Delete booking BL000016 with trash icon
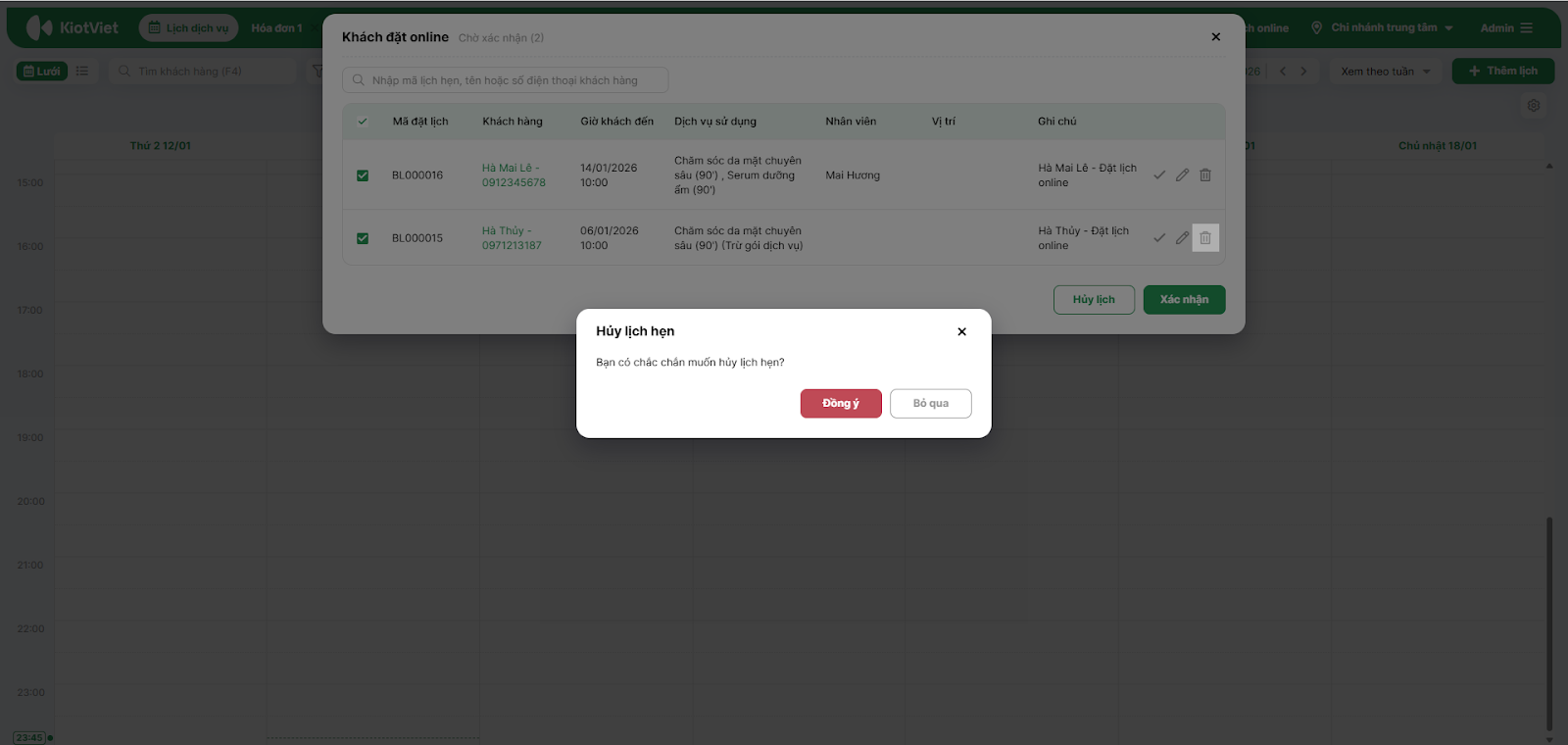This screenshot has width=1568, height=745. point(1205,175)
